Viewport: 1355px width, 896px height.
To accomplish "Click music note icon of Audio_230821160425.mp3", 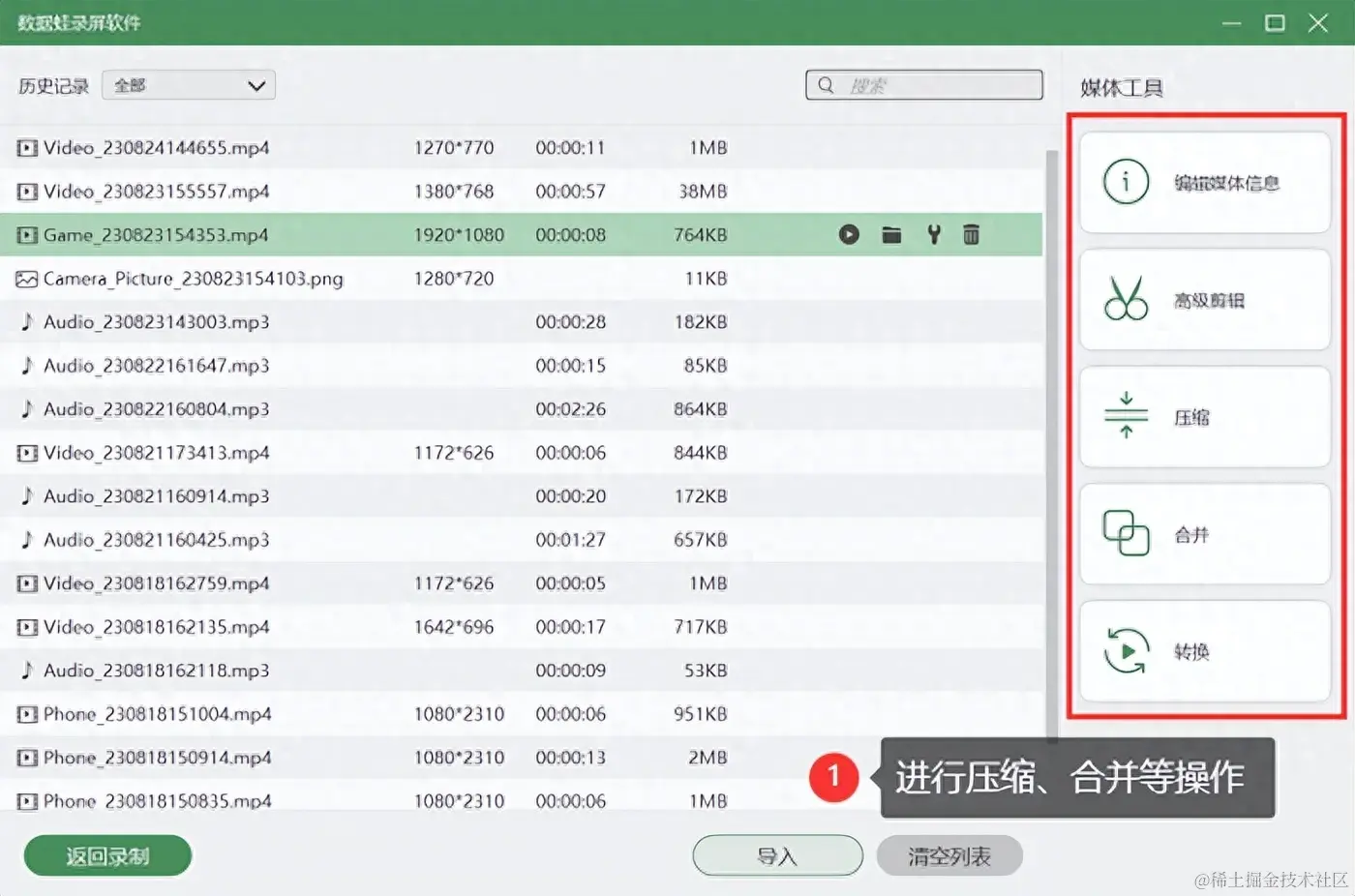I will [27, 539].
